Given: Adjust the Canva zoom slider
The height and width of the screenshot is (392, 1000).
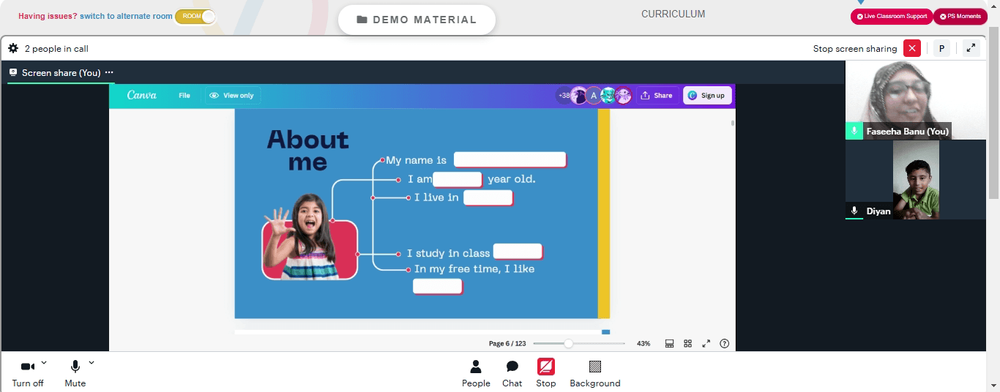Looking at the screenshot, I should pyautogui.click(x=568, y=344).
